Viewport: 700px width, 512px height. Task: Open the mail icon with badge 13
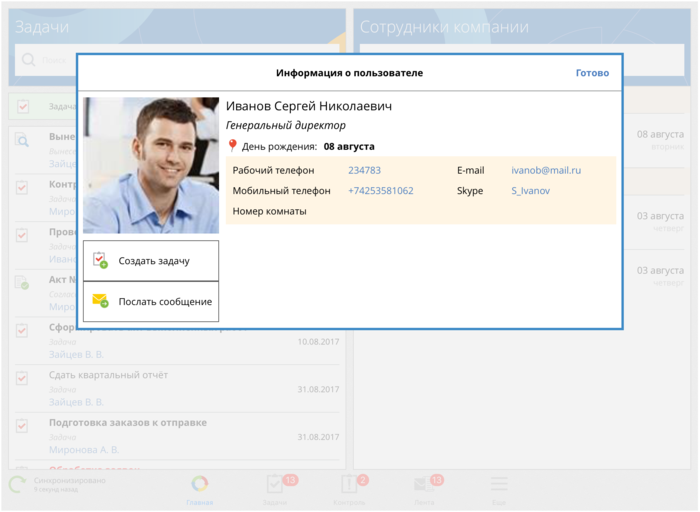pyautogui.click(x=424, y=484)
